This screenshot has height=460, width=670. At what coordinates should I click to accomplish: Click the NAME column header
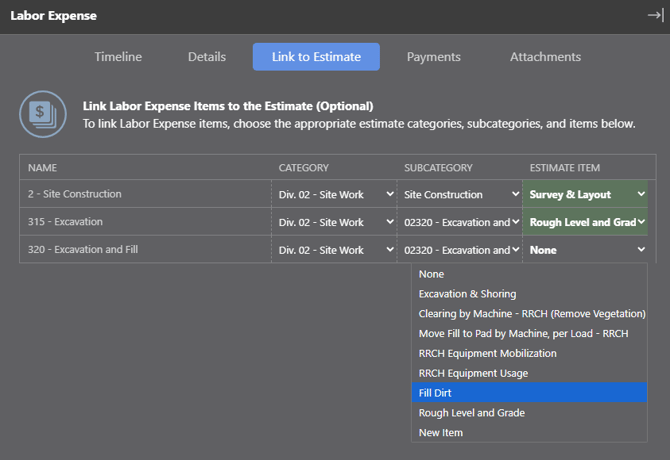tap(42, 168)
